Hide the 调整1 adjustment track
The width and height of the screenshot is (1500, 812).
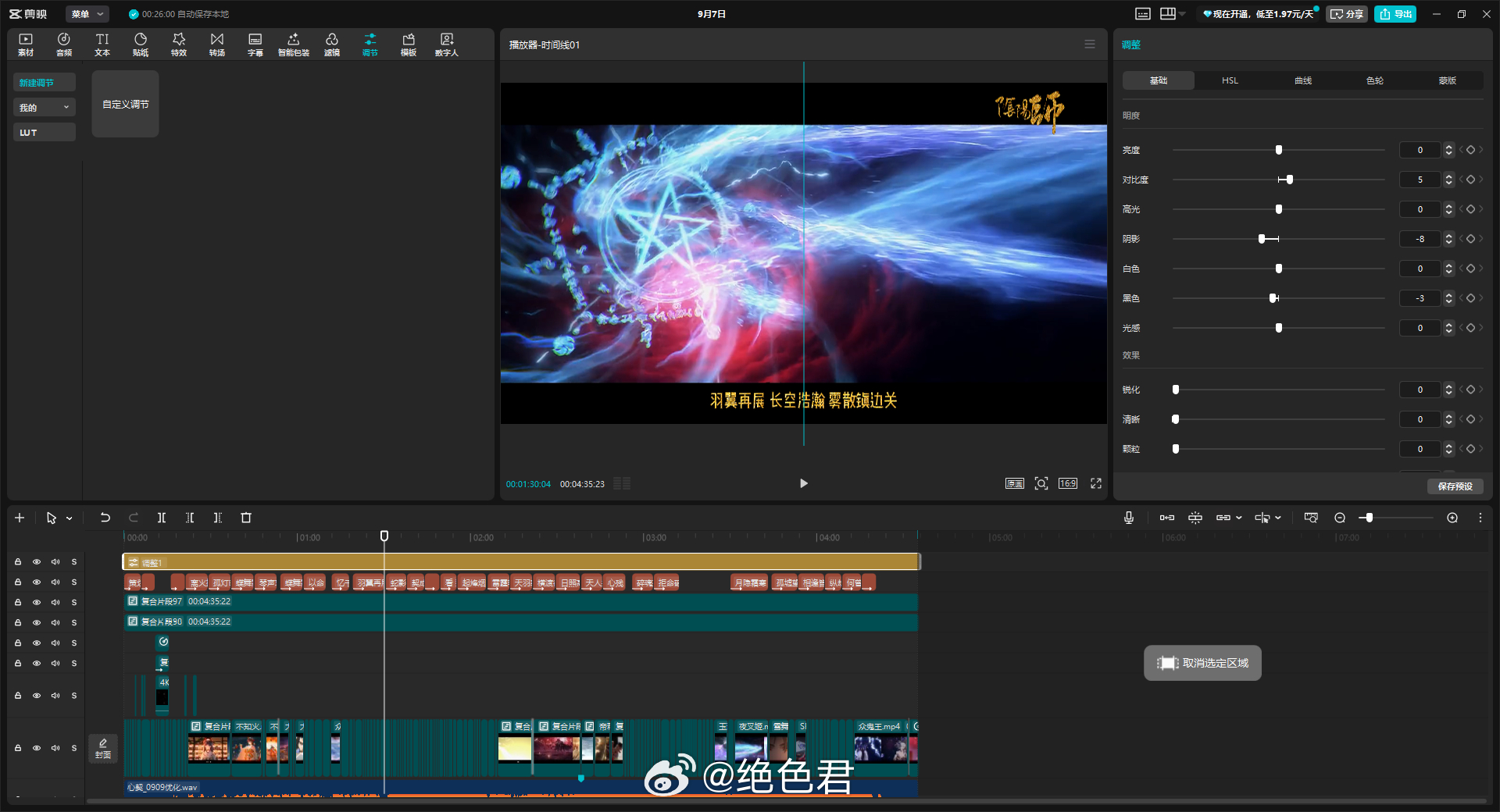pyautogui.click(x=37, y=562)
